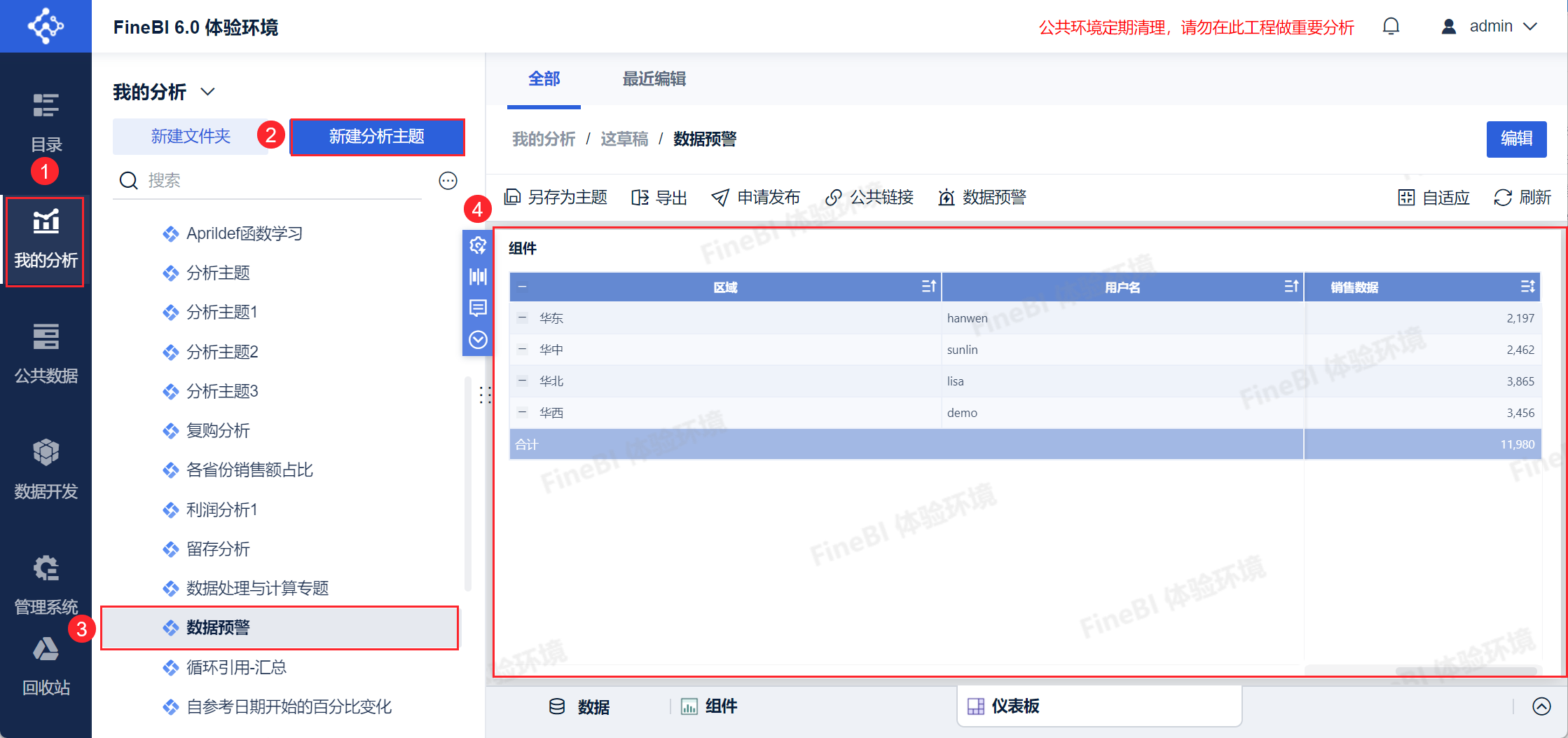Click 数据预警 in the toolbar
Viewport: 1568px width, 738px height.
coord(982,198)
